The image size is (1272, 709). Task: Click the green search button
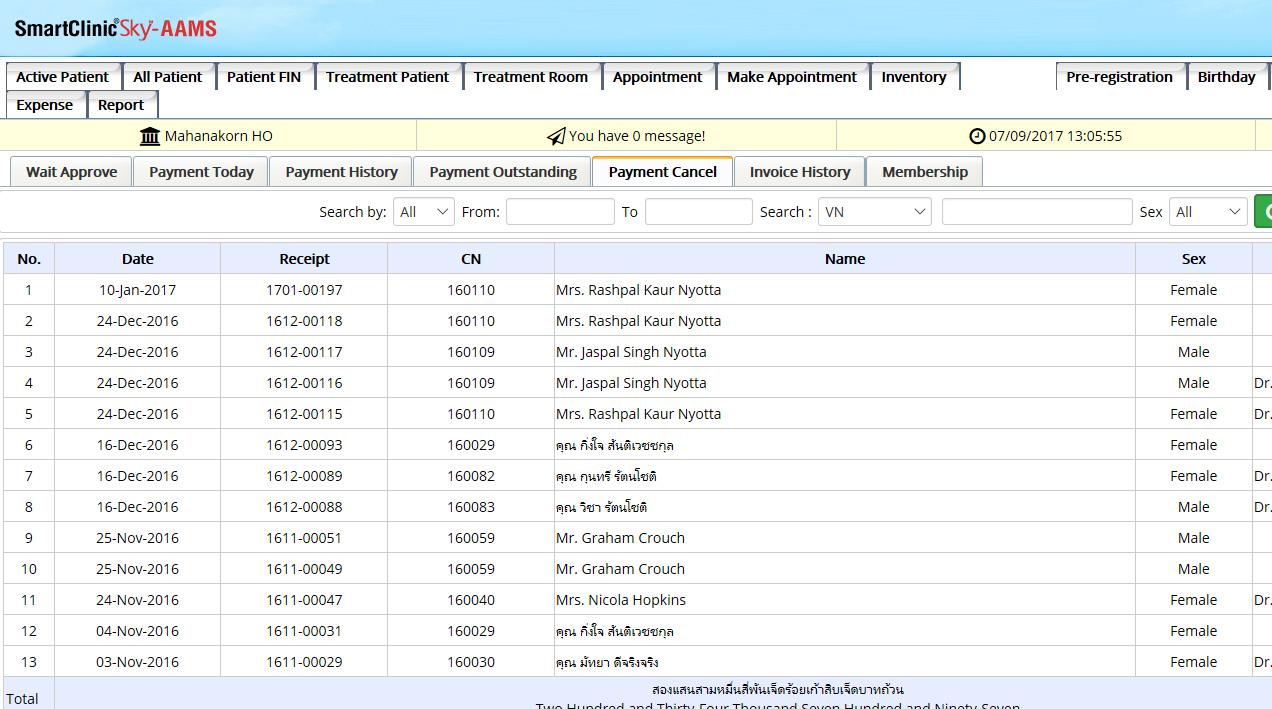click(x=1263, y=212)
